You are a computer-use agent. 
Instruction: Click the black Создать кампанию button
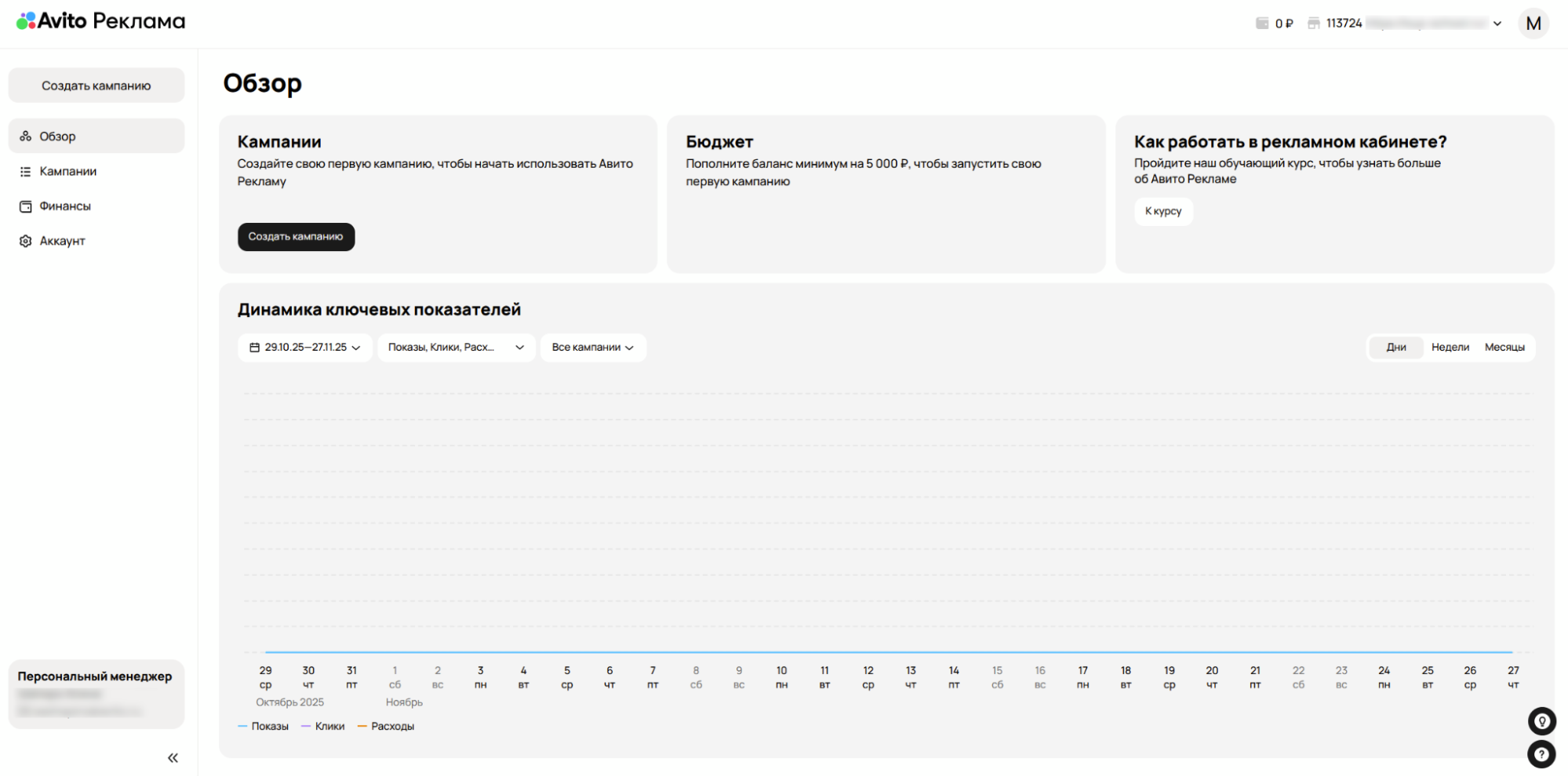coord(296,237)
